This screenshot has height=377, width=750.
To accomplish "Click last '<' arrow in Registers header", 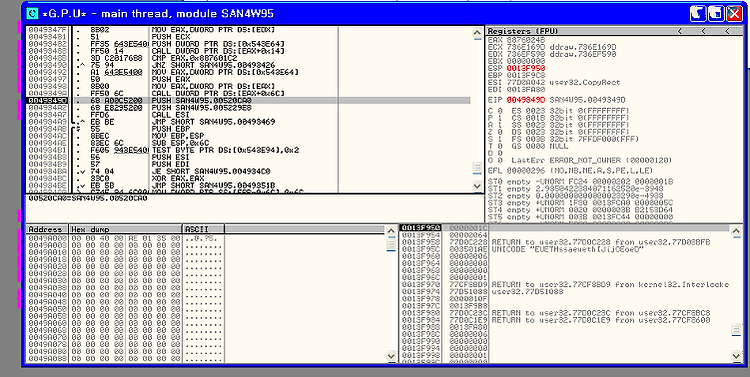I will (727, 31).
